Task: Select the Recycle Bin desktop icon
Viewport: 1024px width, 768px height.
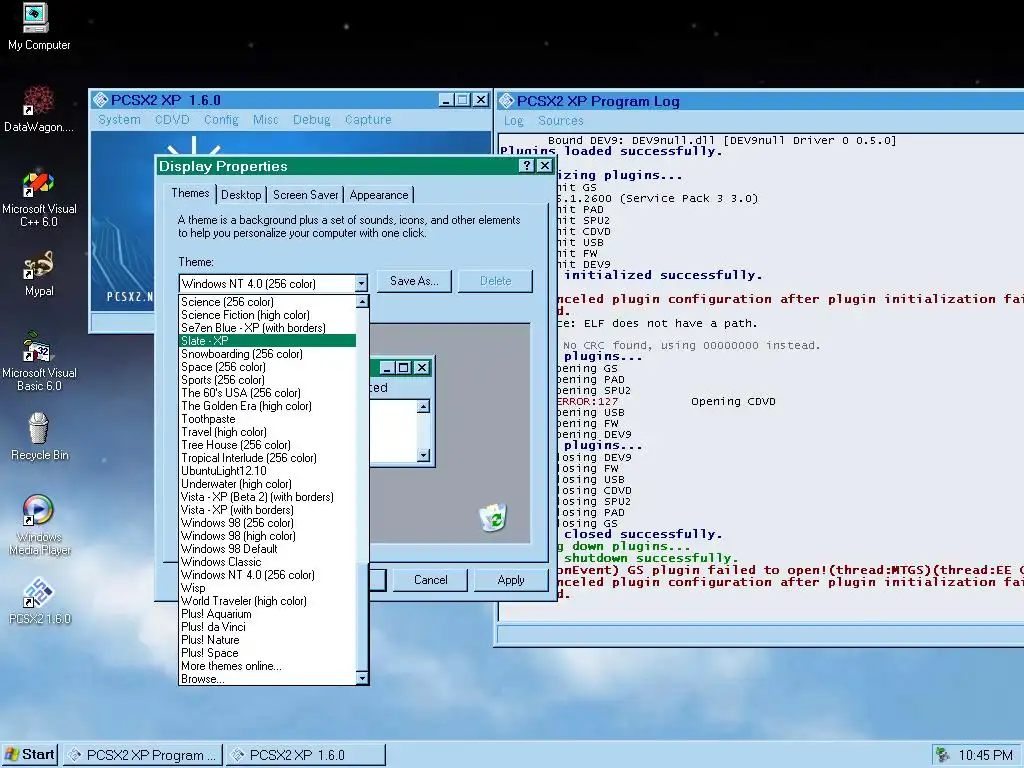Action: click(39, 436)
